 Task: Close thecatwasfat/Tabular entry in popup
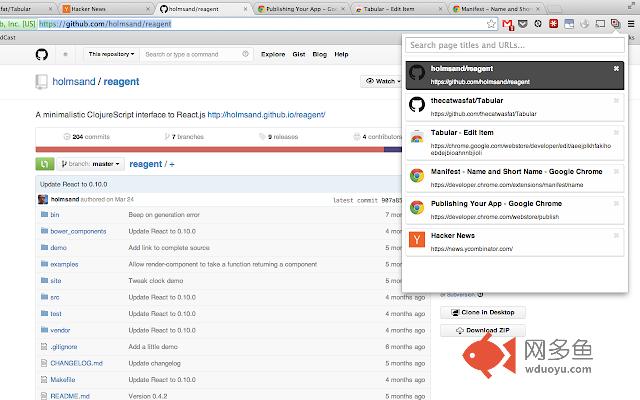[x=616, y=100]
